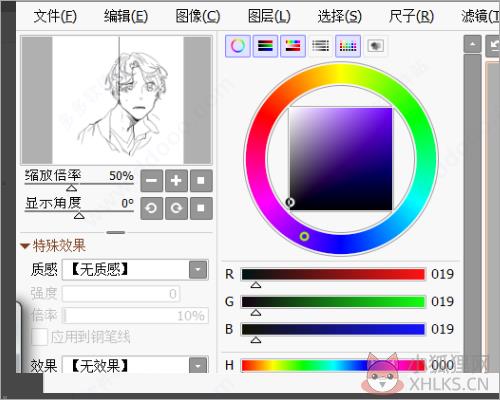The height and width of the screenshot is (400, 500).
Task: Click the 50% zoom value
Action: [x=121, y=176]
